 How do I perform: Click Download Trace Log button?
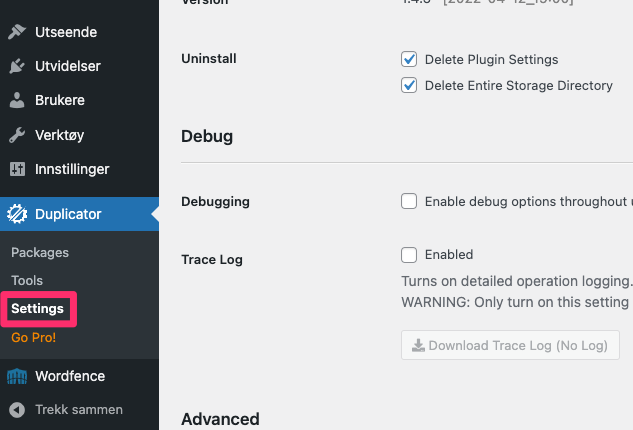click(510, 345)
